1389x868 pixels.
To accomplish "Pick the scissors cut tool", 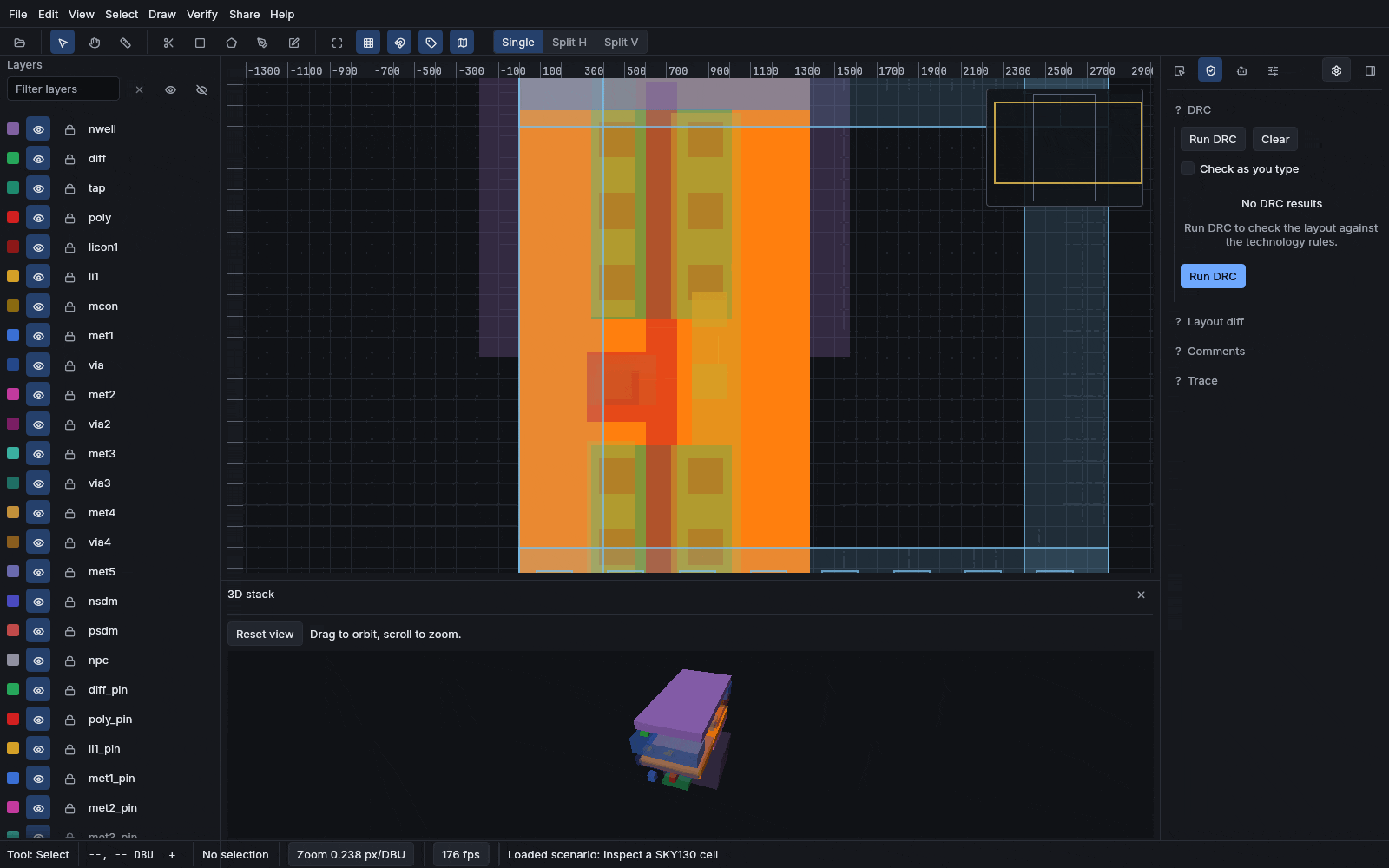I will (x=168, y=43).
